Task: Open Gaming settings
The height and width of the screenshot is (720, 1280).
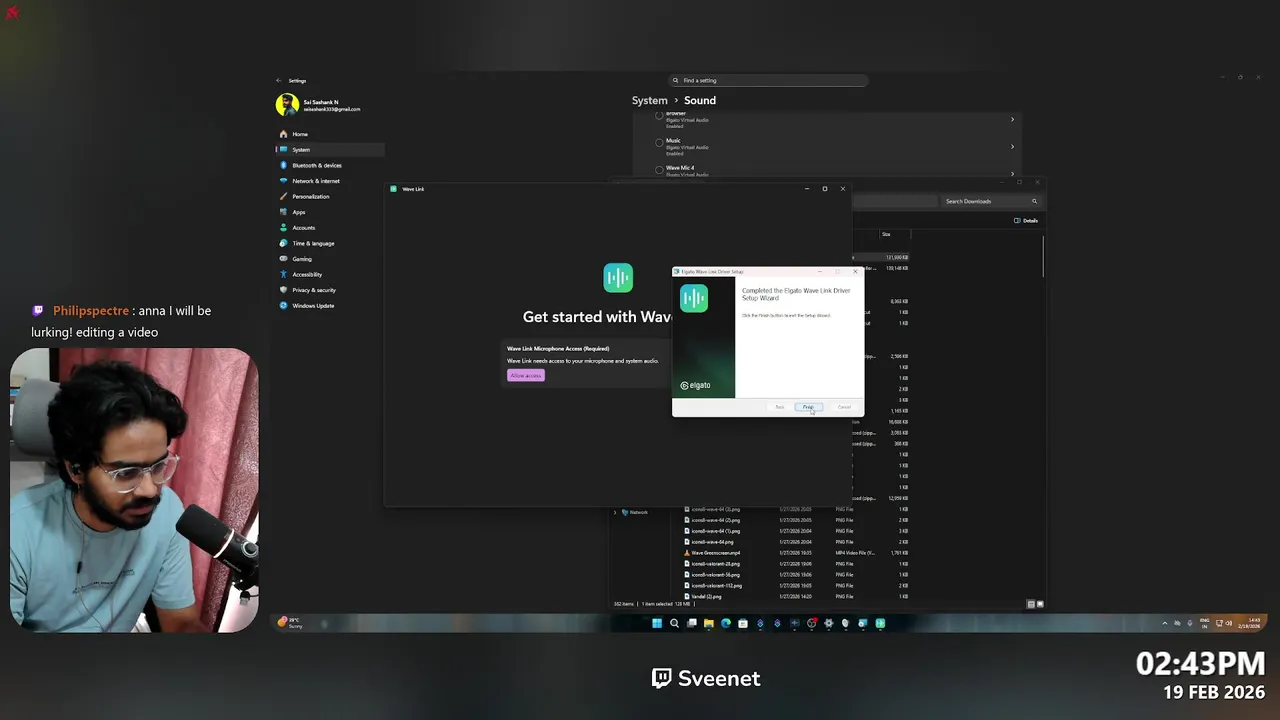Action: coord(330,259)
